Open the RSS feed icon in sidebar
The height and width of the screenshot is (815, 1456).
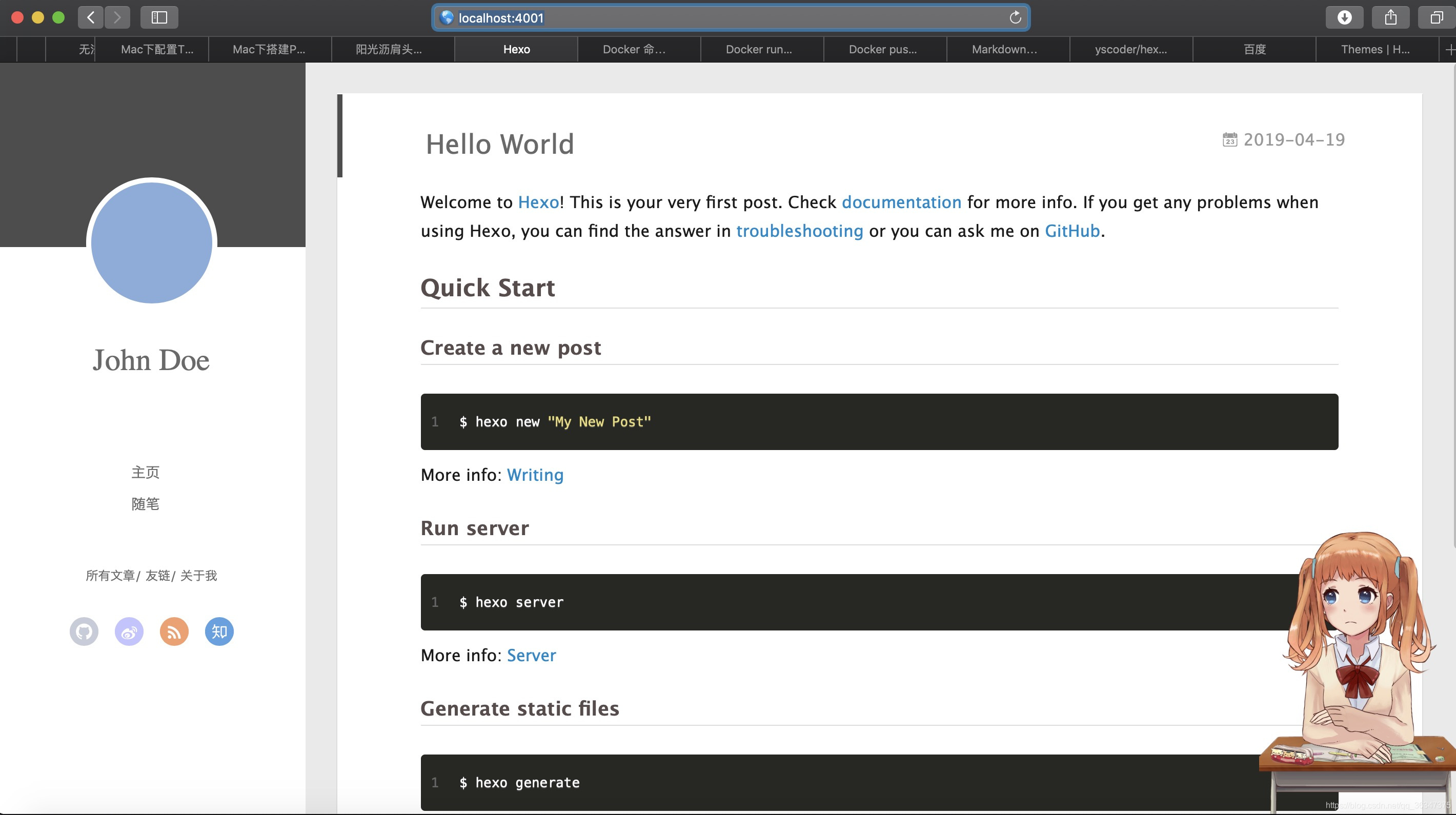tap(174, 631)
